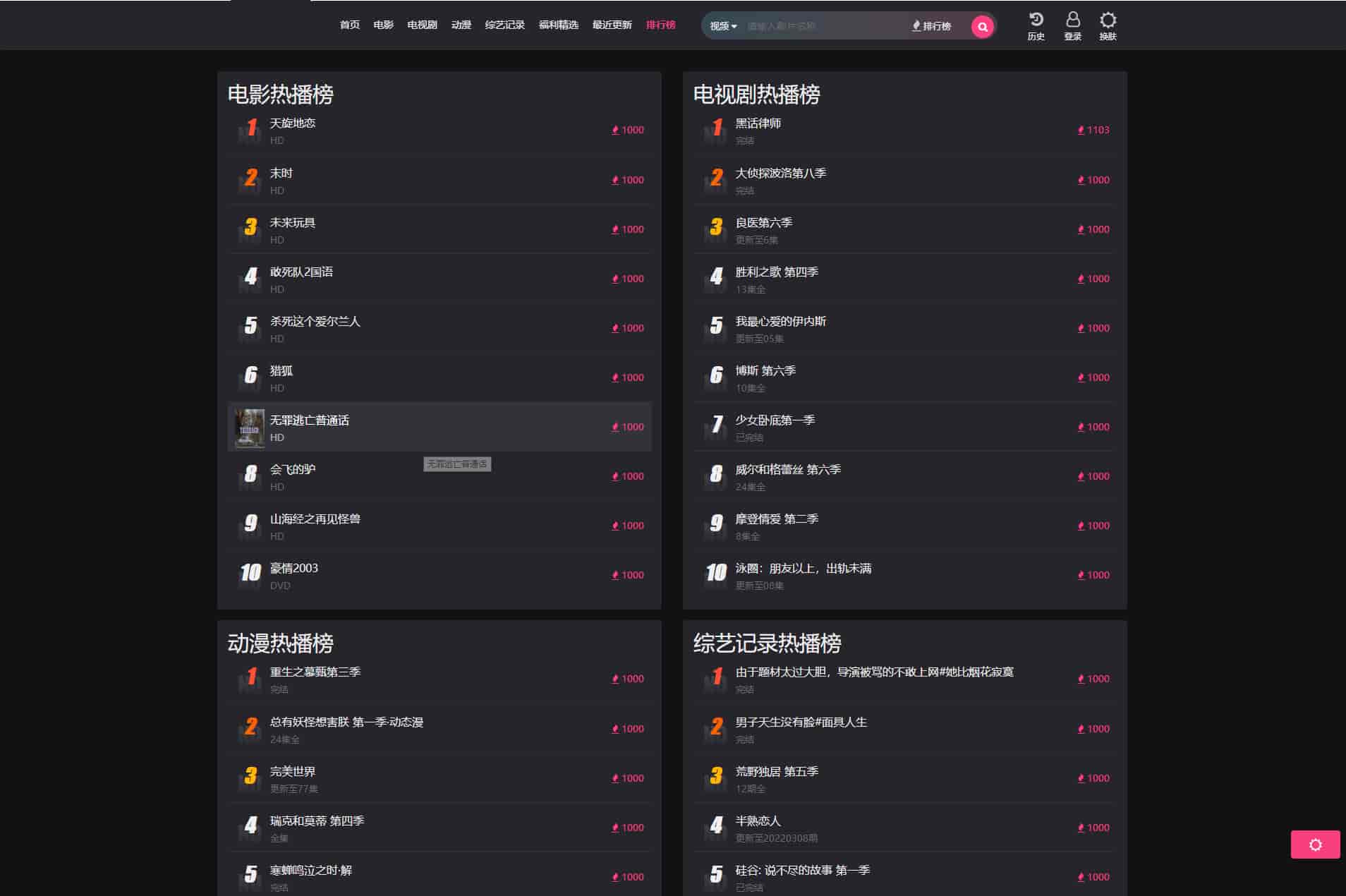Open the movie 杀死这个爱尔兰人
The image size is (1346, 896).
click(315, 321)
